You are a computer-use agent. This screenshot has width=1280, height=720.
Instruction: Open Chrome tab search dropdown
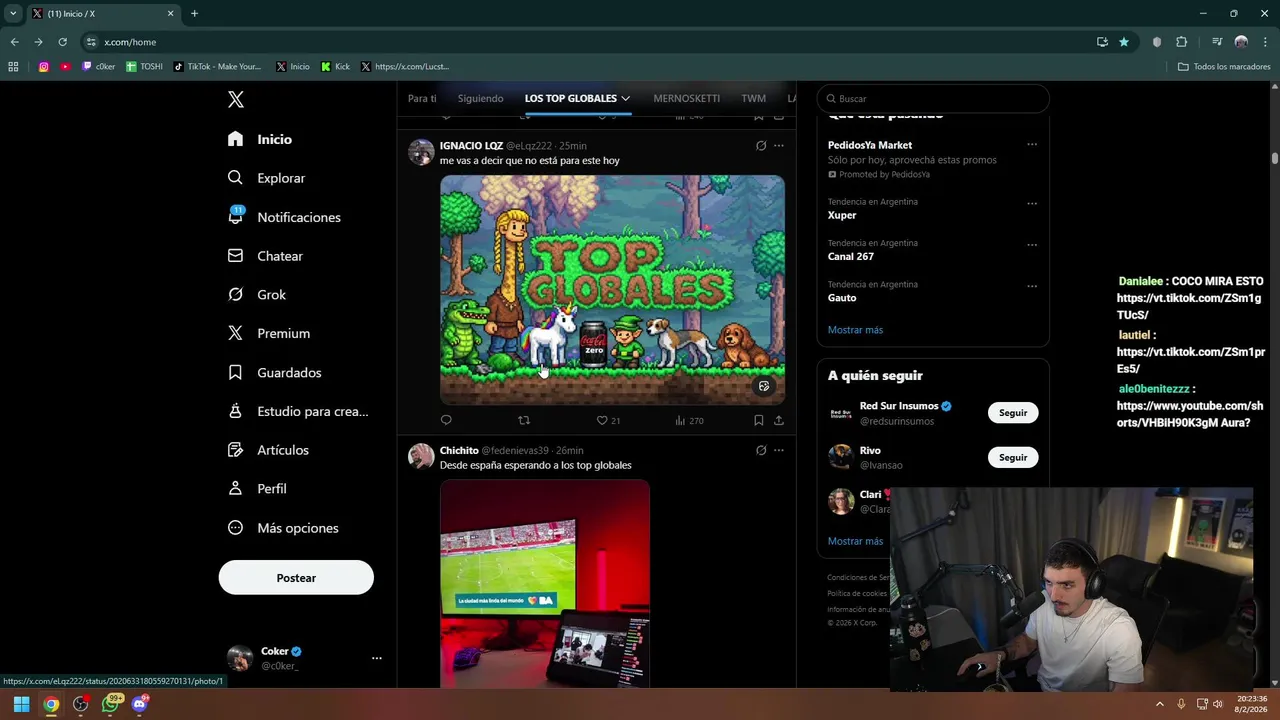click(13, 14)
